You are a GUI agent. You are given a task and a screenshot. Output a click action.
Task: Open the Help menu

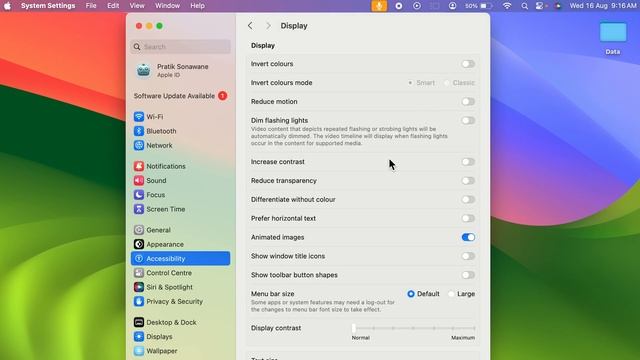coord(198,6)
